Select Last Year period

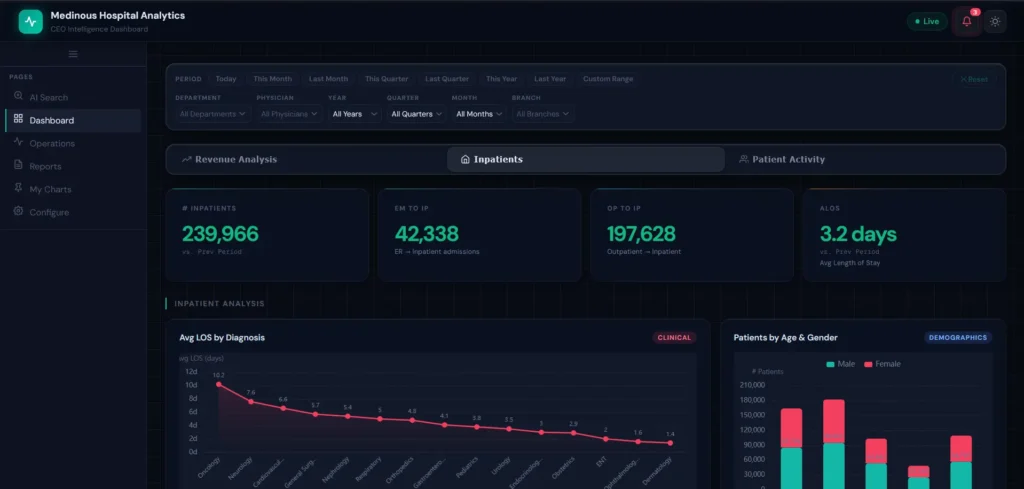[x=550, y=78]
